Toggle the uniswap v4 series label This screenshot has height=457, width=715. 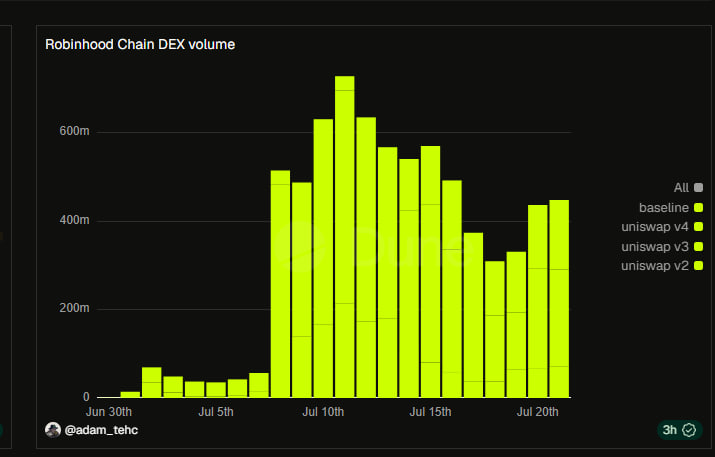[x=655, y=227]
